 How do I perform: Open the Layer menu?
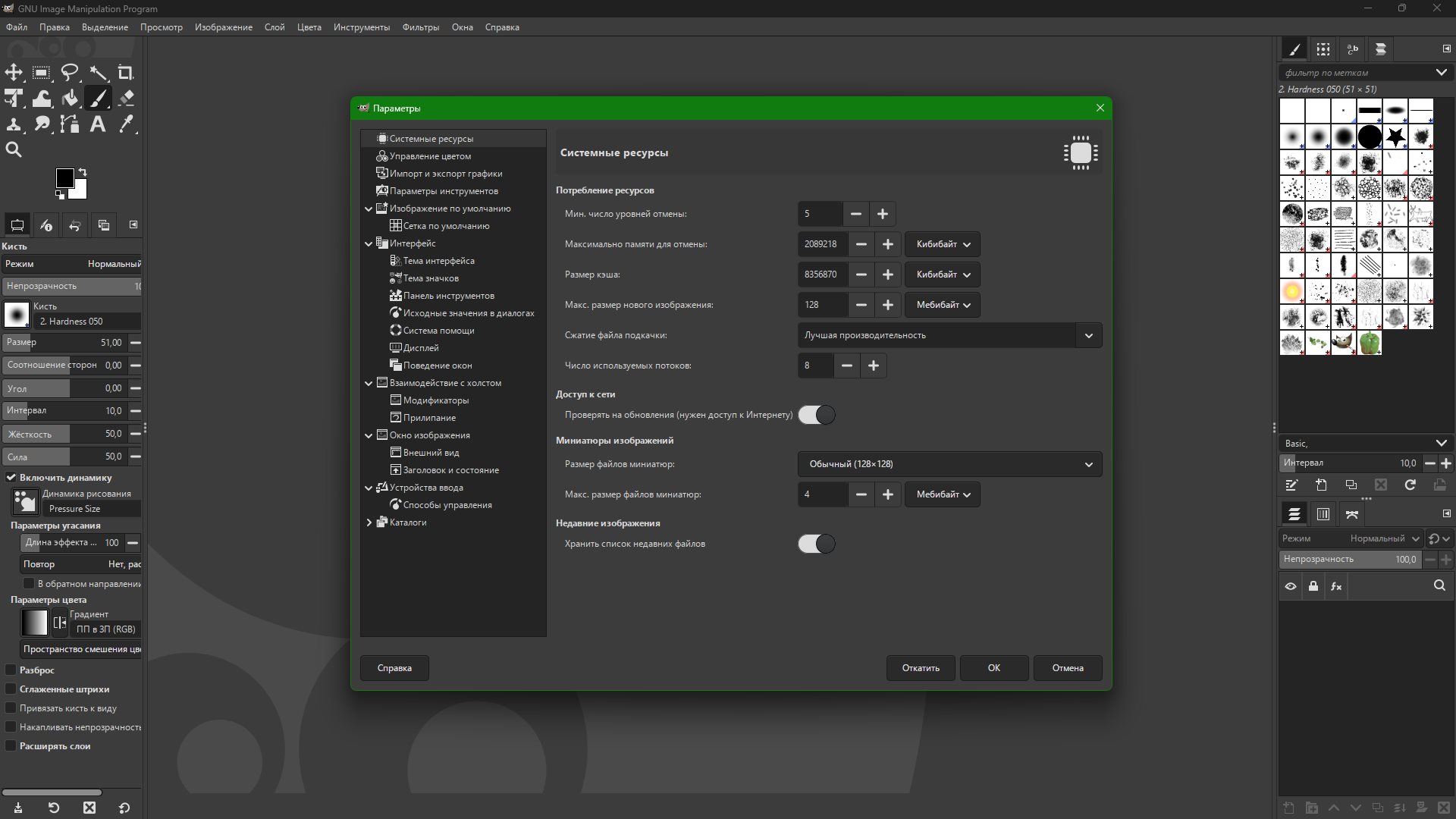(275, 27)
